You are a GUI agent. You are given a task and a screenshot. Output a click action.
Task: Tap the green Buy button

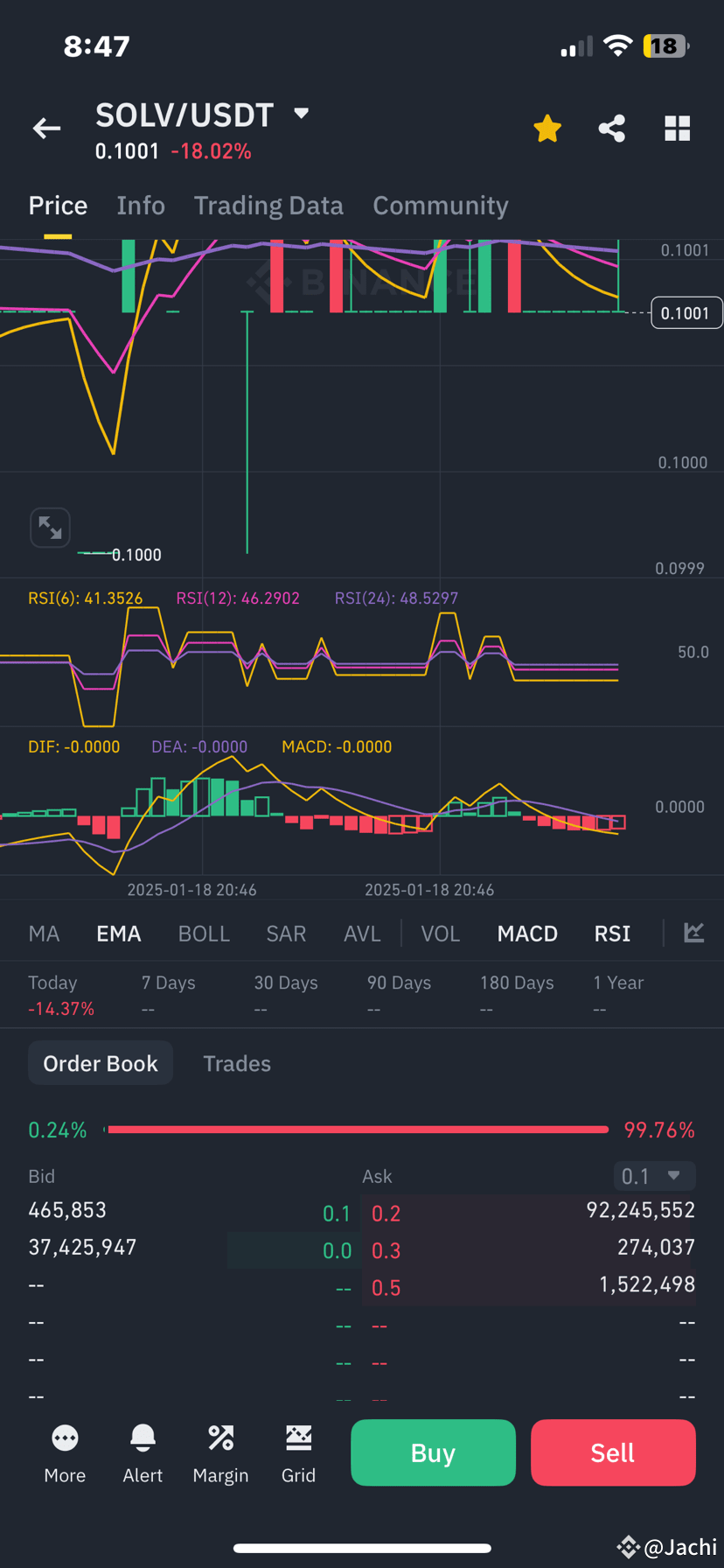pos(433,1452)
